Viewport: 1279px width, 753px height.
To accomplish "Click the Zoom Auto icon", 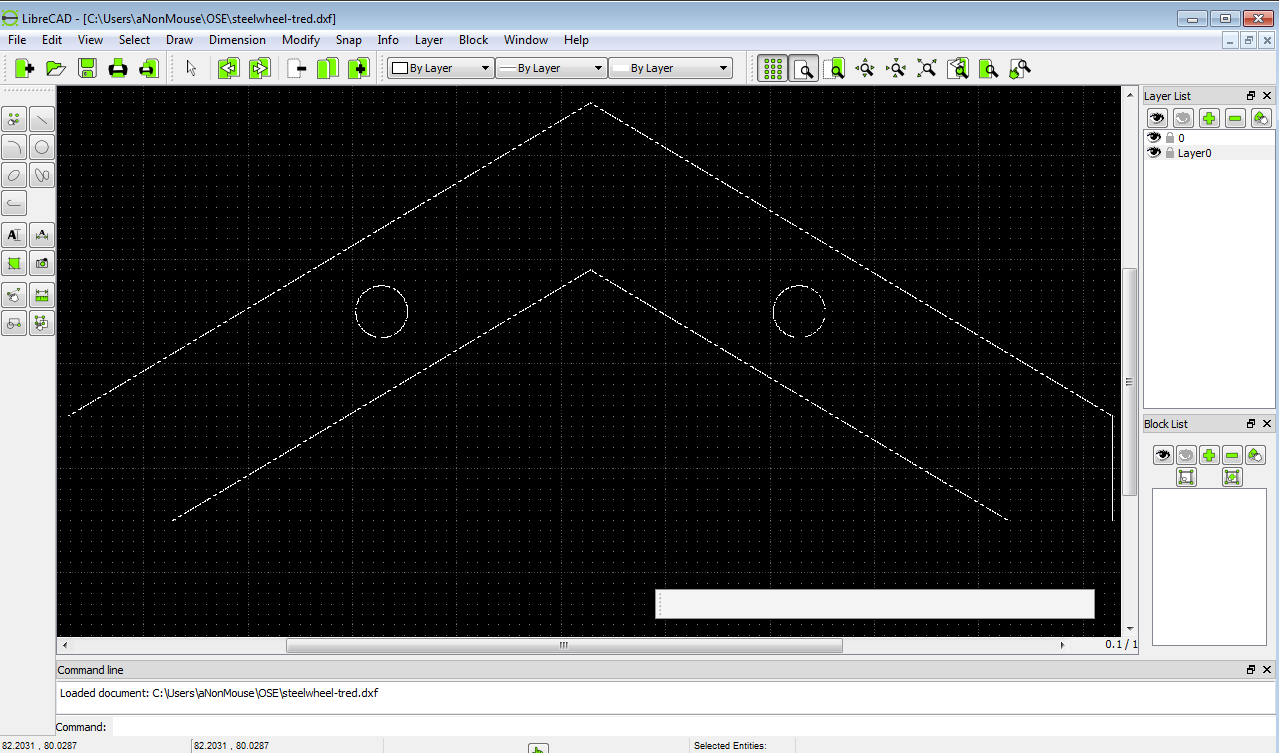I will [x=927, y=68].
